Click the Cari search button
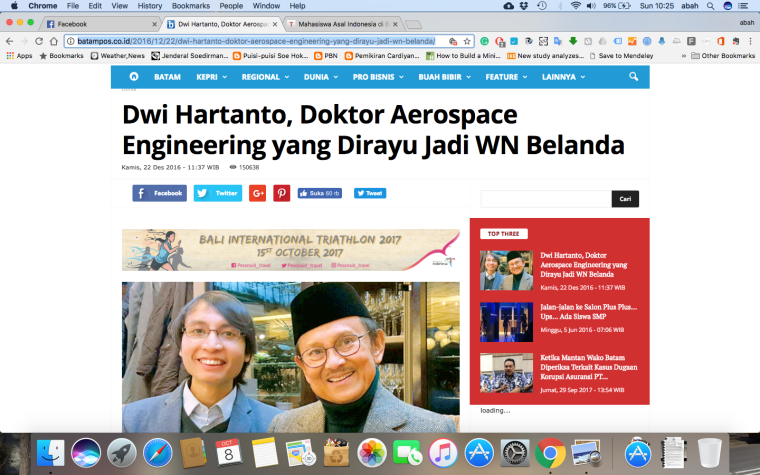Viewport: 760px width, 475px height. (625, 199)
